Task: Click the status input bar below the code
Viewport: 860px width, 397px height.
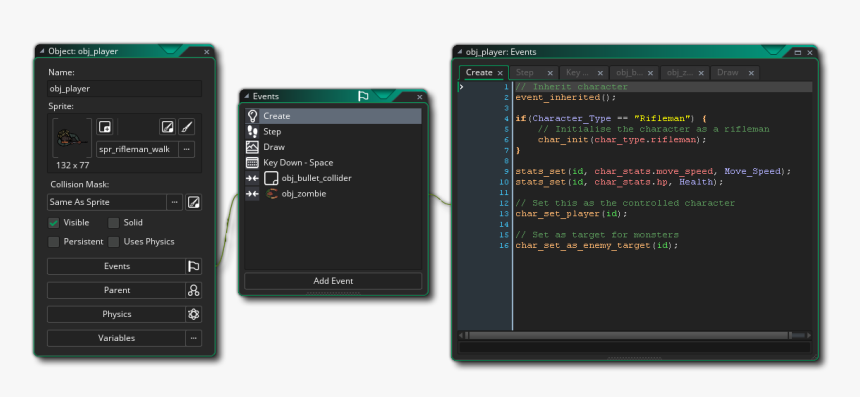Action: pyautogui.click(x=635, y=347)
